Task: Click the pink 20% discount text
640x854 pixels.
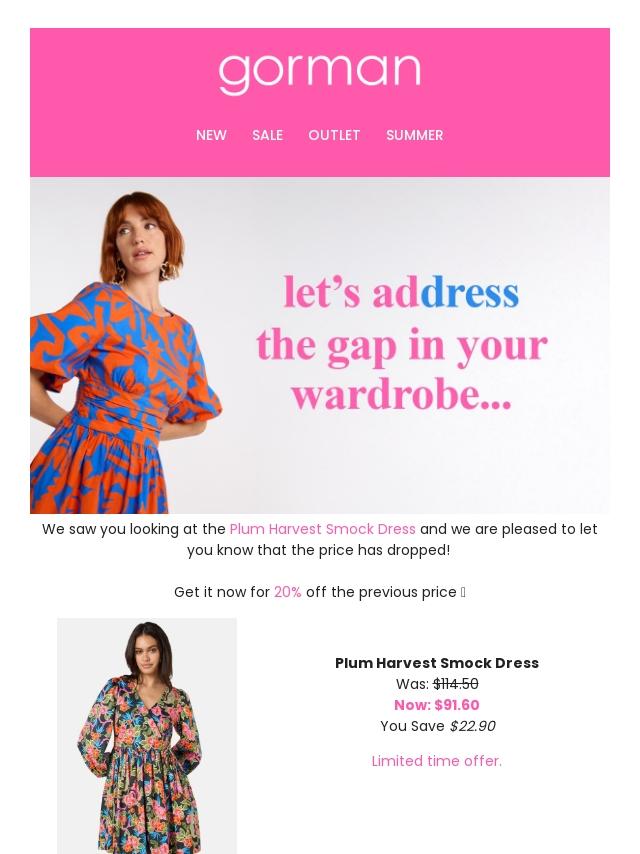Action: pyautogui.click(x=288, y=592)
